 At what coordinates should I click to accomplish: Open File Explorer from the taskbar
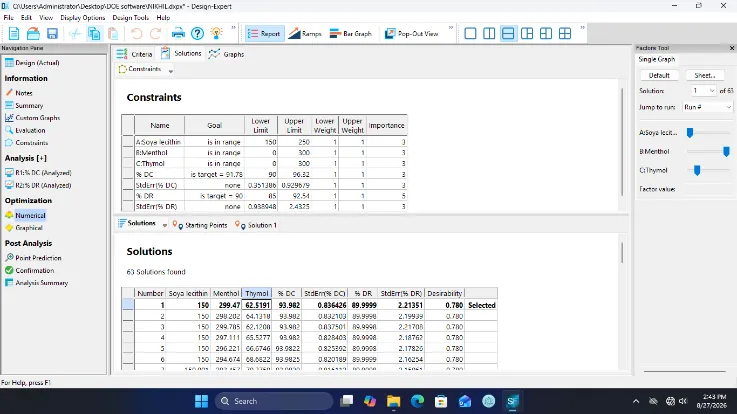[393, 401]
